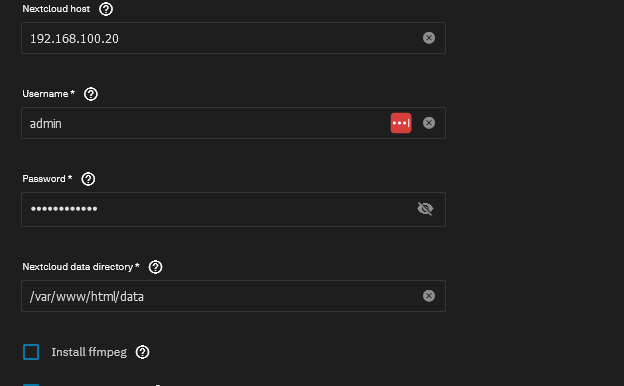Clear the admin username value
Image resolution: width=624 pixels, height=386 pixels.
429,123
